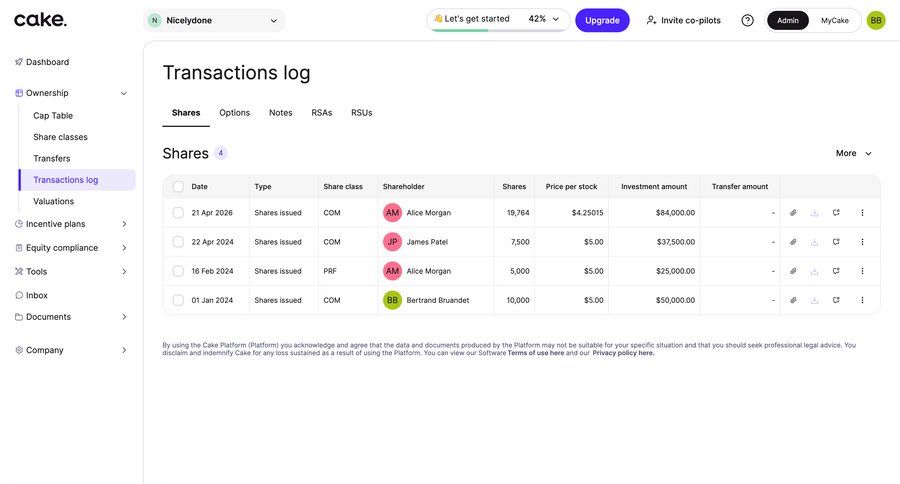Viewport: 900px width, 484px height.
Task: Open three-dot menu for the 21 Apr 2026 transaction
Action: pyautogui.click(x=862, y=212)
